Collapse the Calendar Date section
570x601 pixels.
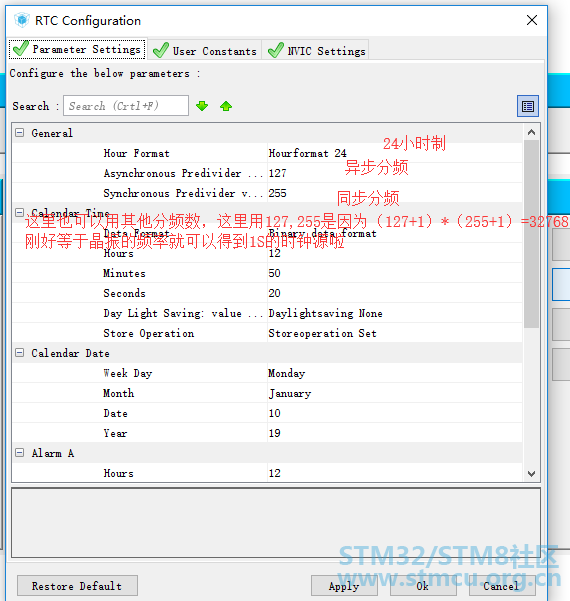20,353
